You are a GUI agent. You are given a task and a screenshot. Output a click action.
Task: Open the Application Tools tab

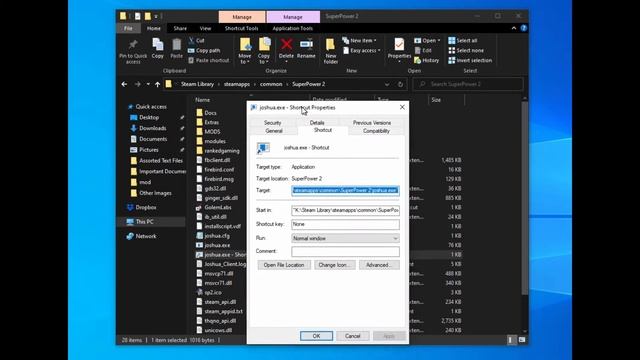click(x=293, y=28)
